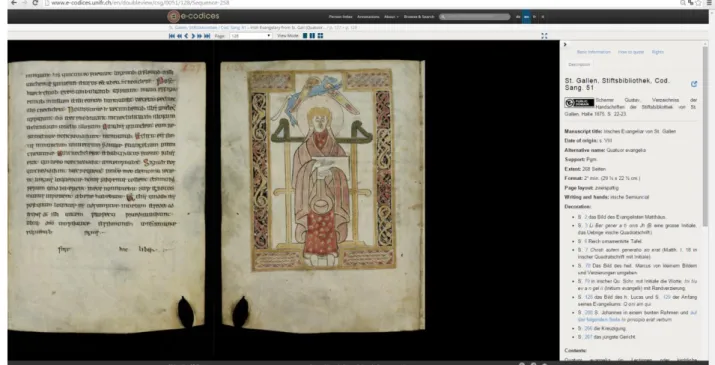
Task: Follow the St. Gallen Stiftsbibliothek breadcrumb link
Action: [x=193, y=27]
